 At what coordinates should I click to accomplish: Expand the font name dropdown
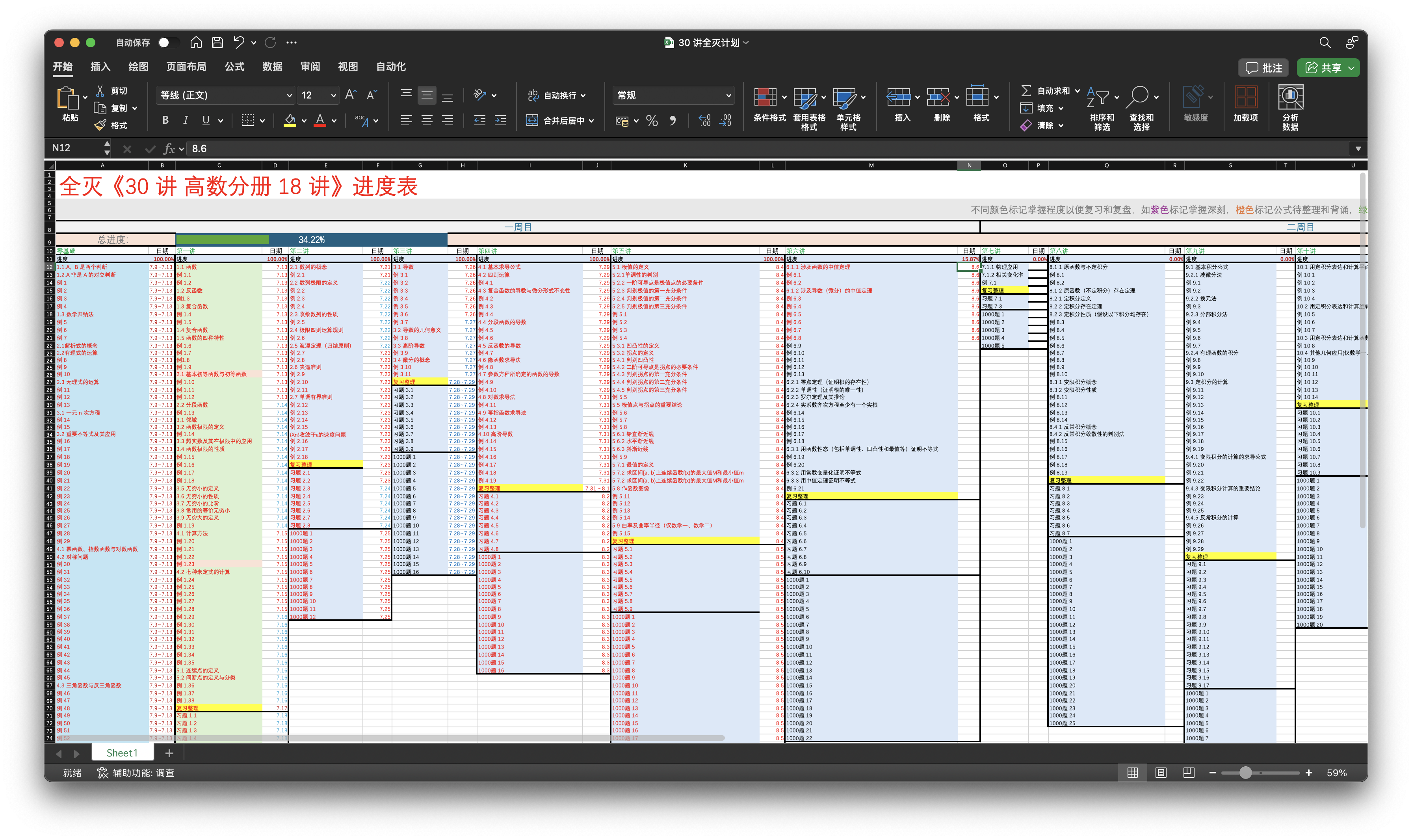(289, 95)
